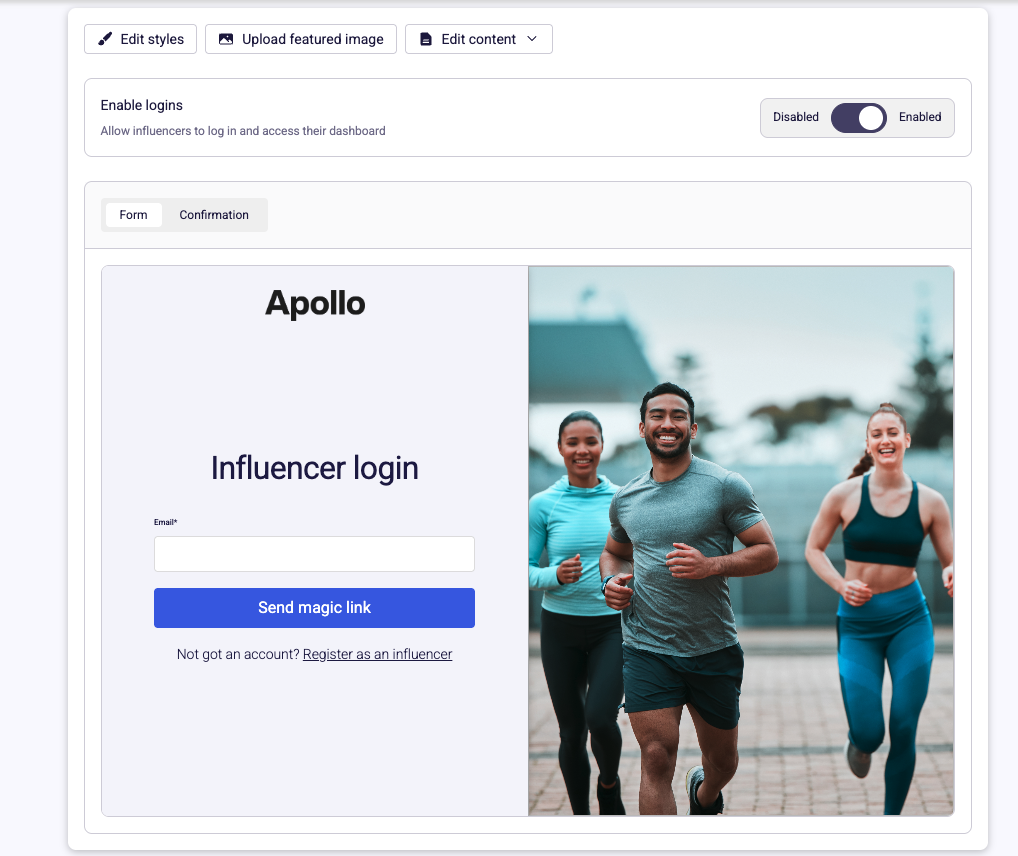This screenshot has width=1018, height=856.
Task: Disable influencer logins with the toggle
Action: pos(857,117)
